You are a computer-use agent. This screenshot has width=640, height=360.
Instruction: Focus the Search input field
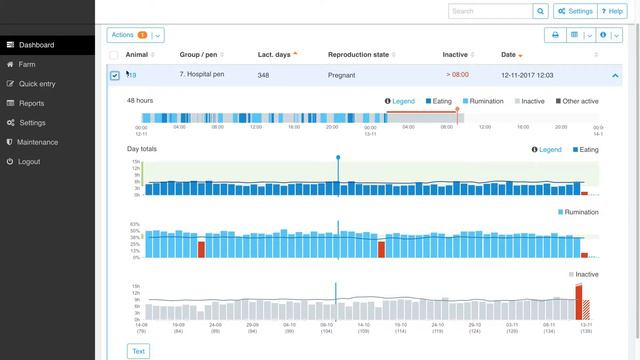pos(490,11)
